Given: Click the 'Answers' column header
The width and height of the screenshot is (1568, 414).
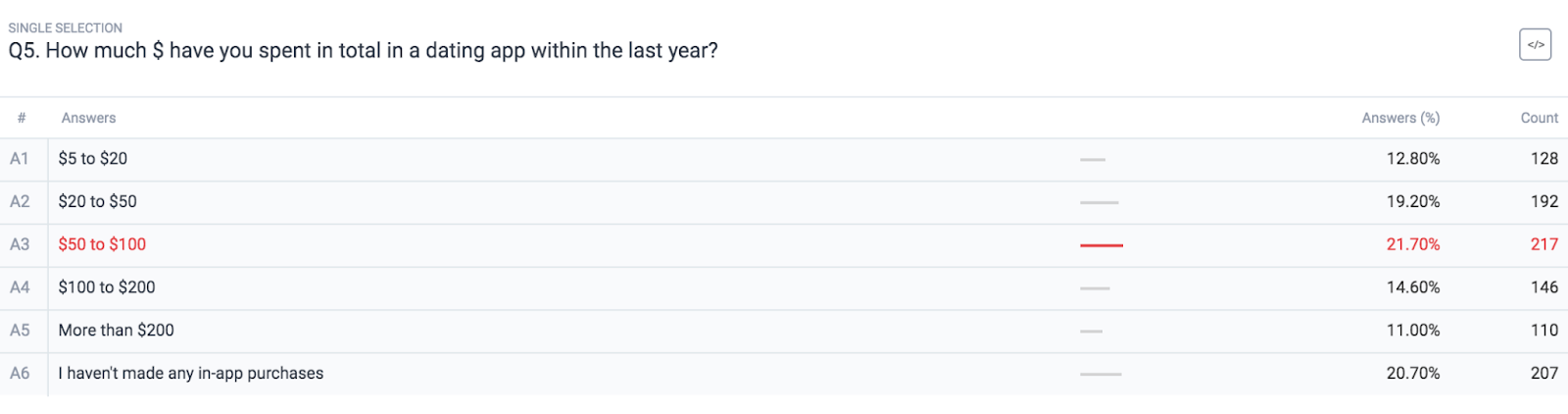Looking at the screenshot, I should (88, 118).
